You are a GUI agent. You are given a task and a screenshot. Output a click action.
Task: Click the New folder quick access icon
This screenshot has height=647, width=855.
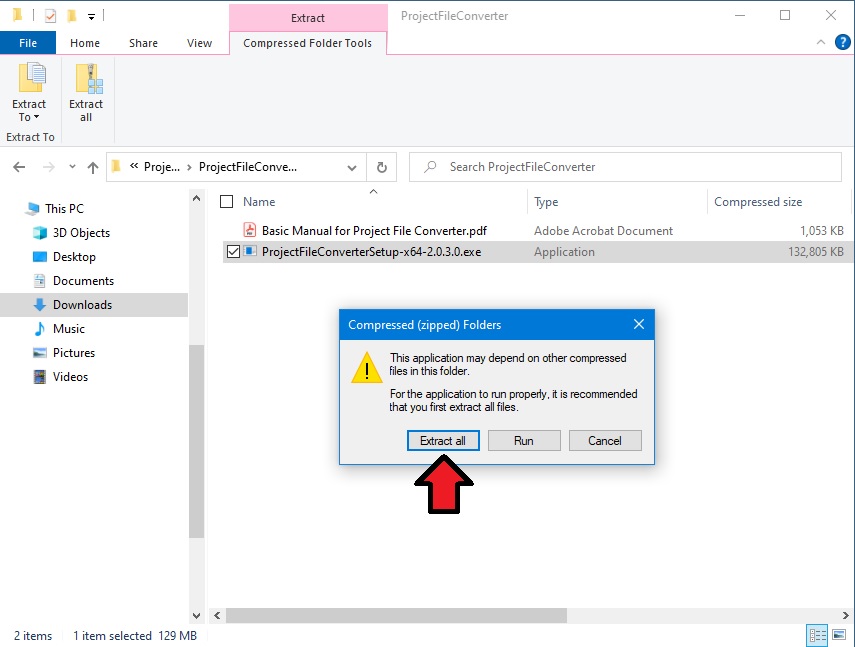71,16
